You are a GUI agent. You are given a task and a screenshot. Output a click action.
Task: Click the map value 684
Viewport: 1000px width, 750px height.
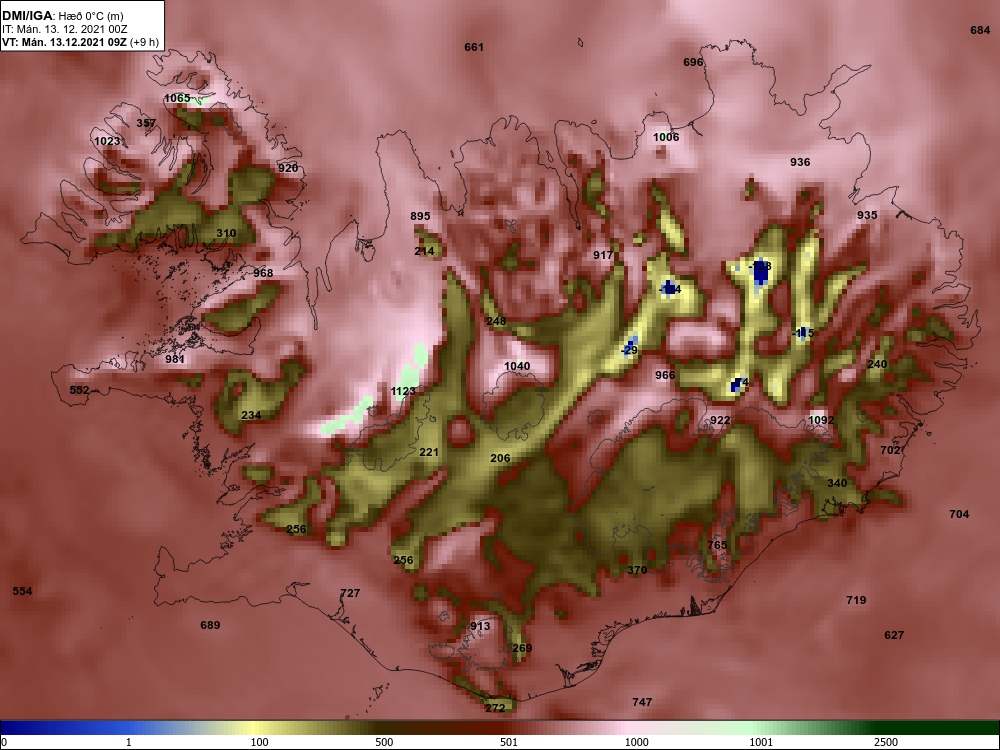pos(980,30)
